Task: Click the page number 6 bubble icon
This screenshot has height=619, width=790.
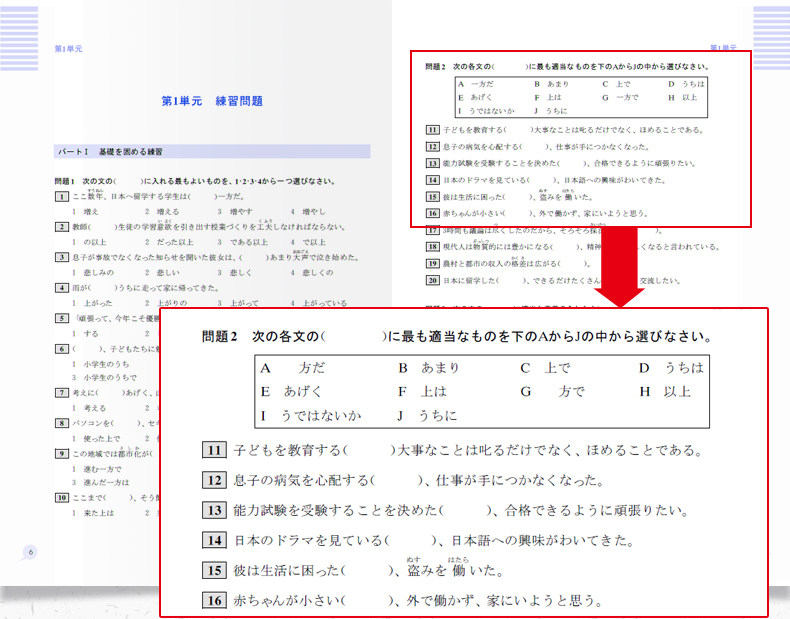Action: point(30,553)
